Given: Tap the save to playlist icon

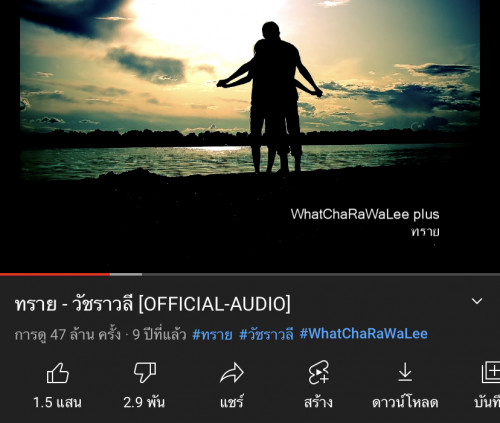Looking at the screenshot, I should 491,372.
